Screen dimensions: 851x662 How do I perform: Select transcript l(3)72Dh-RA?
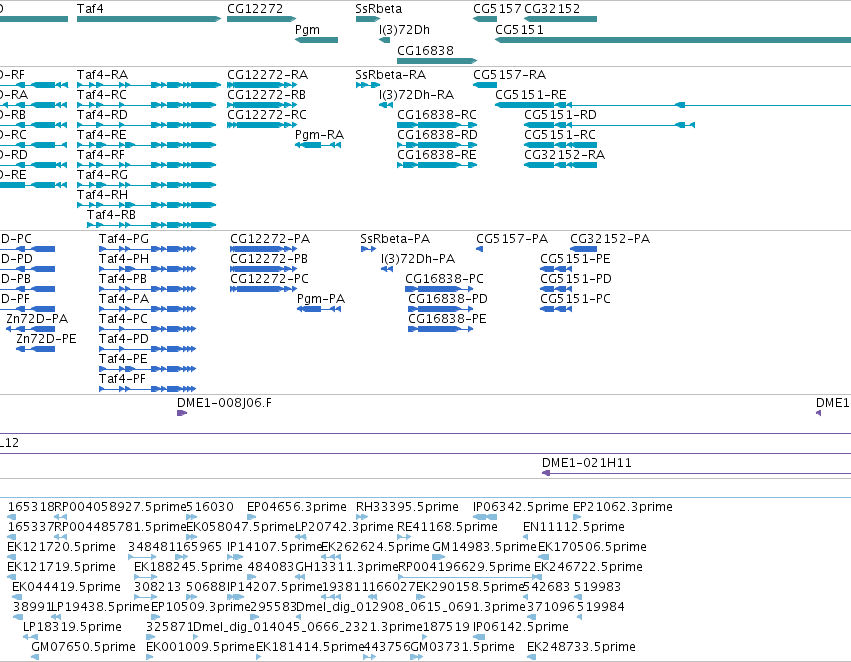click(417, 95)
